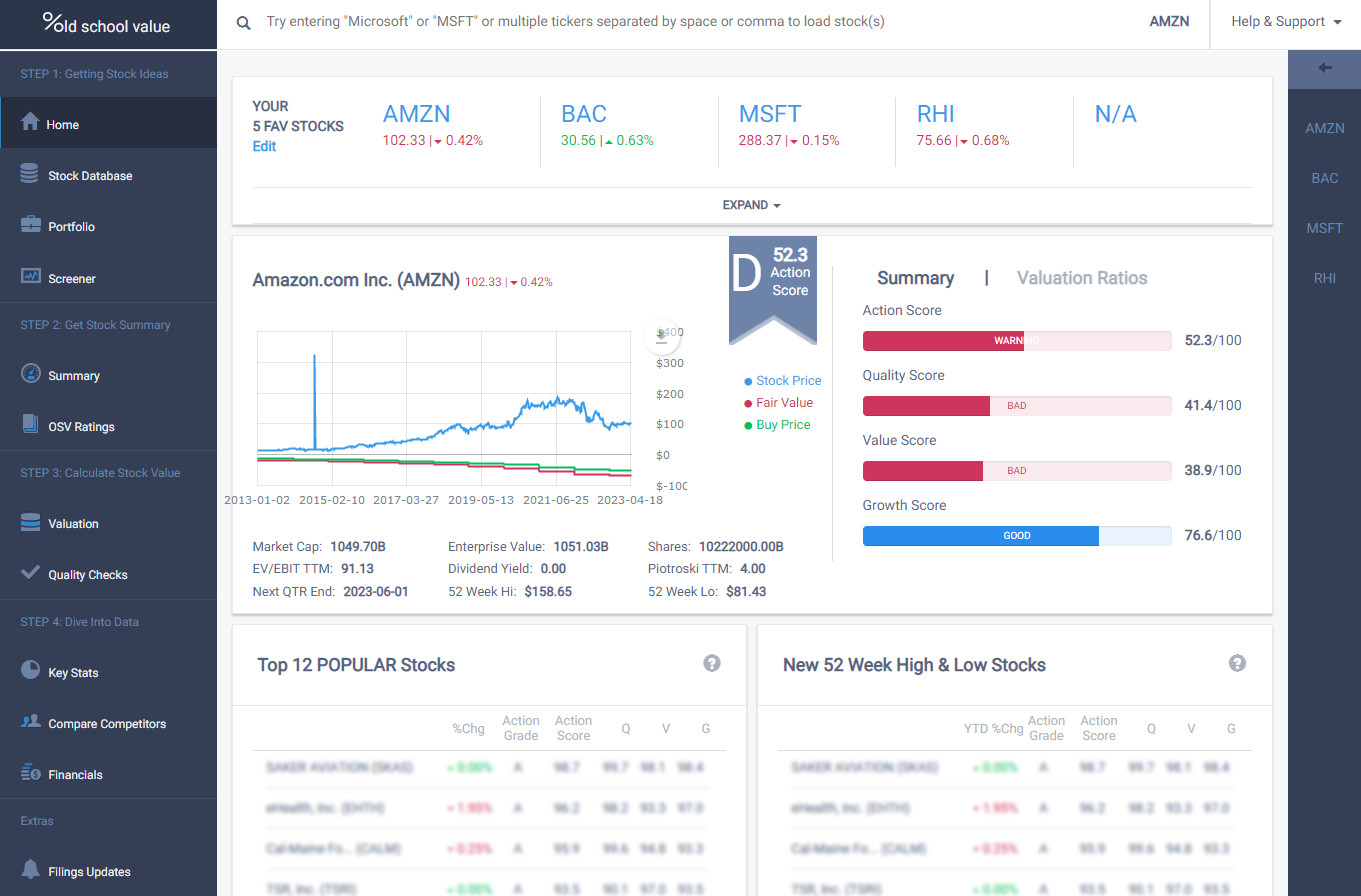Image resolution: width=1361 pixels, height=896 pixels.
Task: Open the Help & Support dropdown
Action: click(x=1286, y=22)
